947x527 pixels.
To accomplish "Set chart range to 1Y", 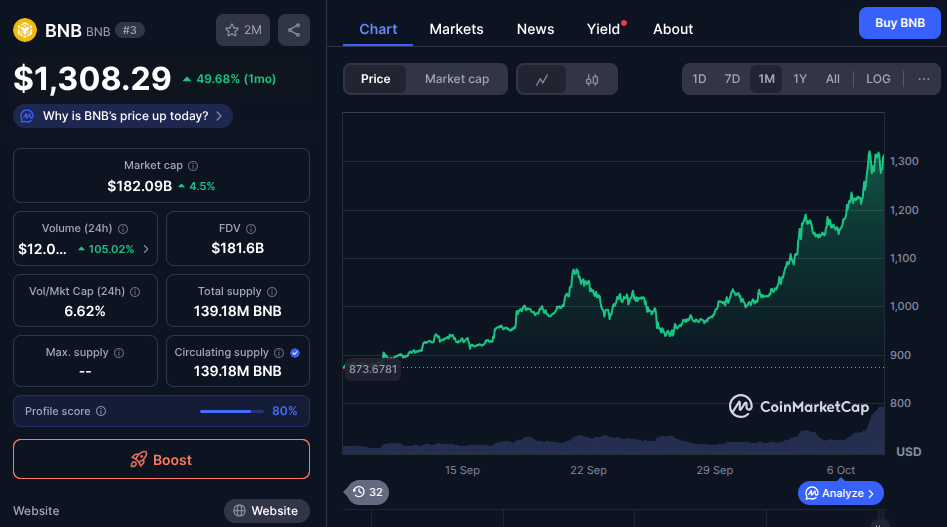I will (800, 79).
